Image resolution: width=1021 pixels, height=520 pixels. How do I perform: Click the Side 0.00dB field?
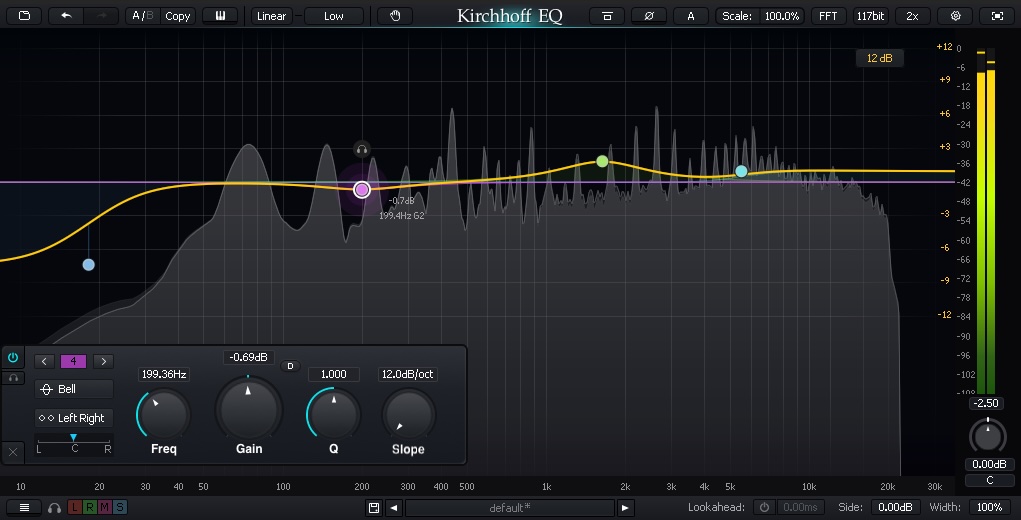(894, 507)
